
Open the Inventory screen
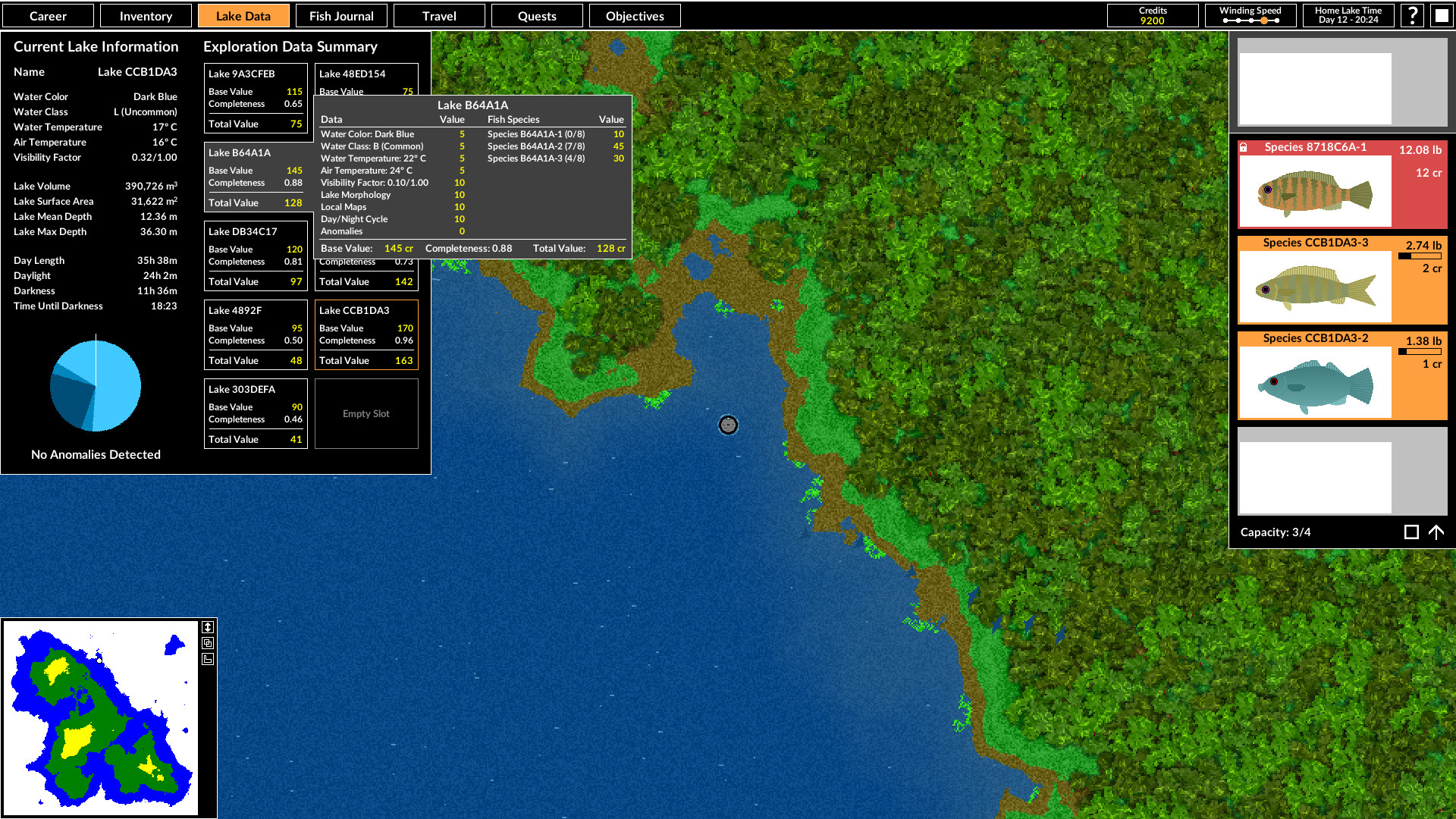[x=145, y=15]
